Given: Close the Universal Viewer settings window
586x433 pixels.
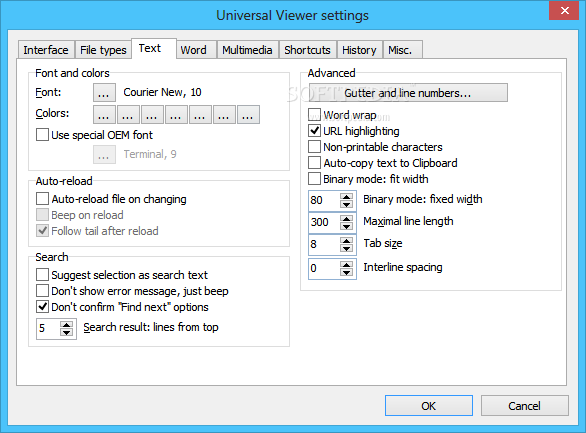Looking at the screenshot, I should (564, 10).
